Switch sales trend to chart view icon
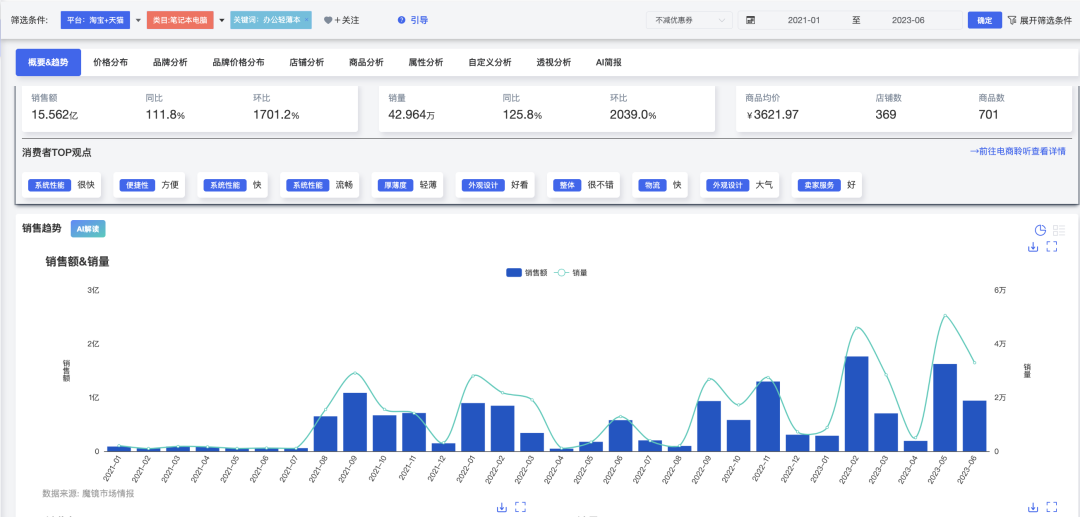The width and height of the screenshot is (1080, 517). pos(1040,231)
